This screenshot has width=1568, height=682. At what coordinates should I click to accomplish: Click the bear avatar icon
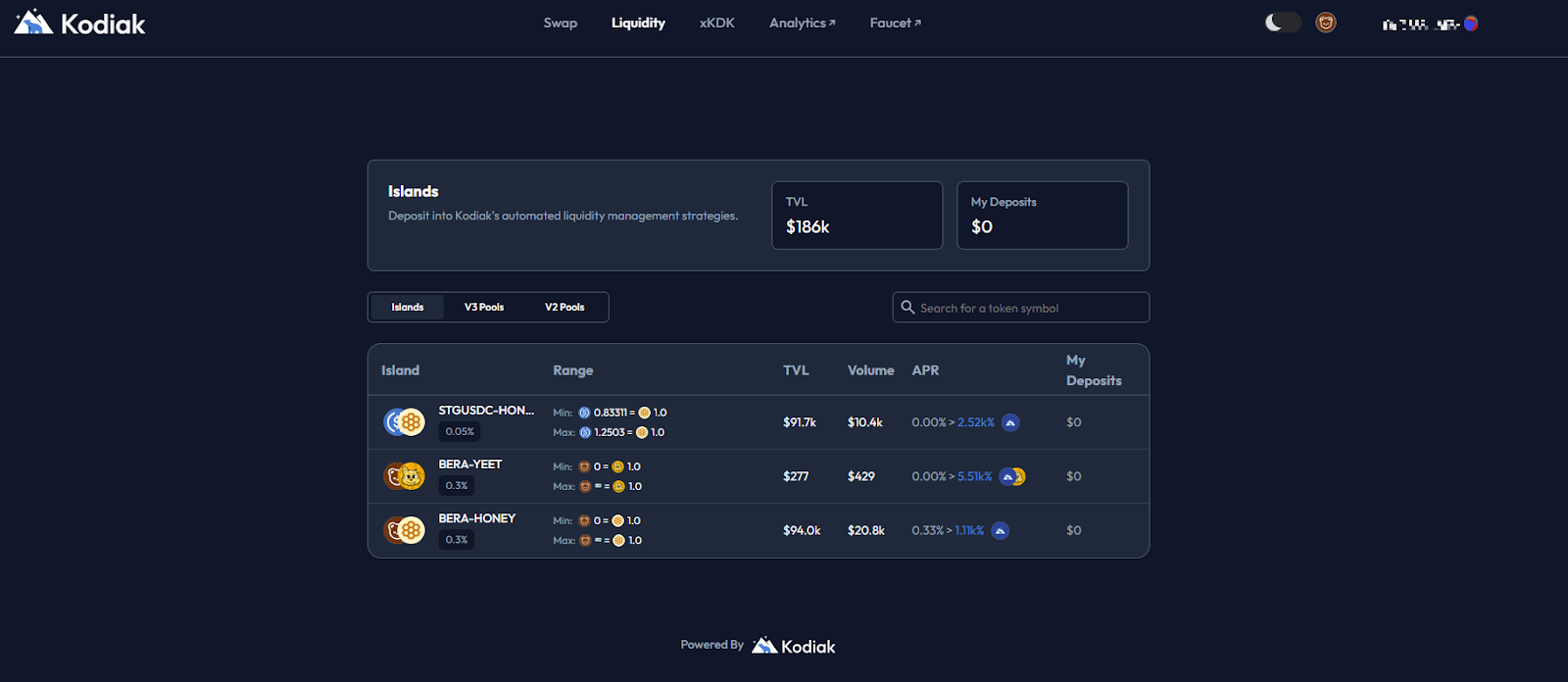tap(1326, 23)
